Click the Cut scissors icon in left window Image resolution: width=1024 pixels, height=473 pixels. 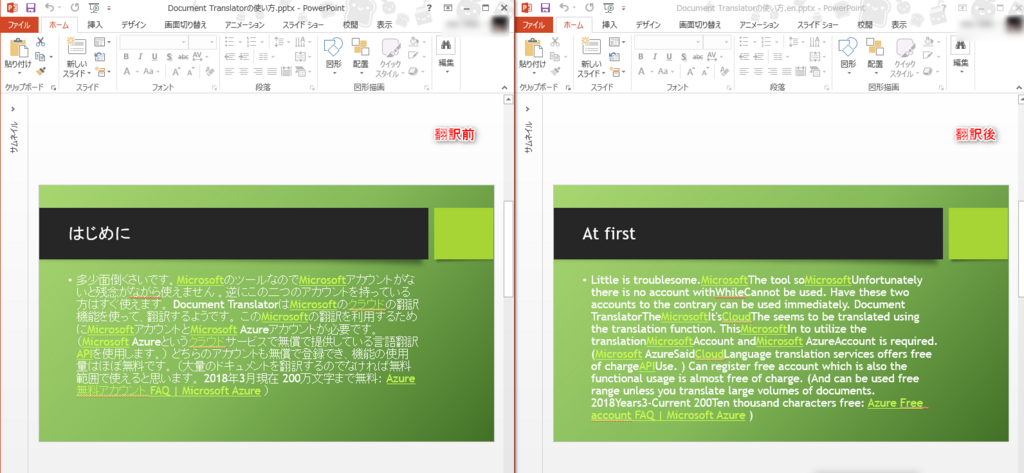[40, 42]
